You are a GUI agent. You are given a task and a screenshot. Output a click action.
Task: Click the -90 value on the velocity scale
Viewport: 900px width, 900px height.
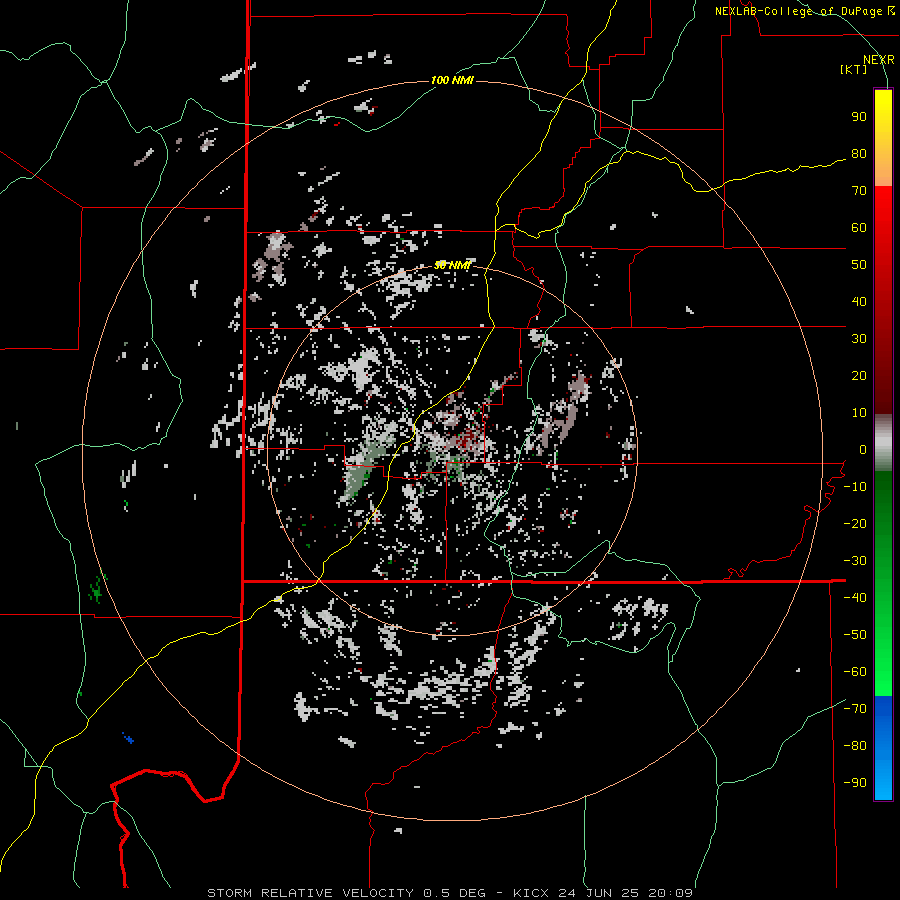(x=855, y=782)
